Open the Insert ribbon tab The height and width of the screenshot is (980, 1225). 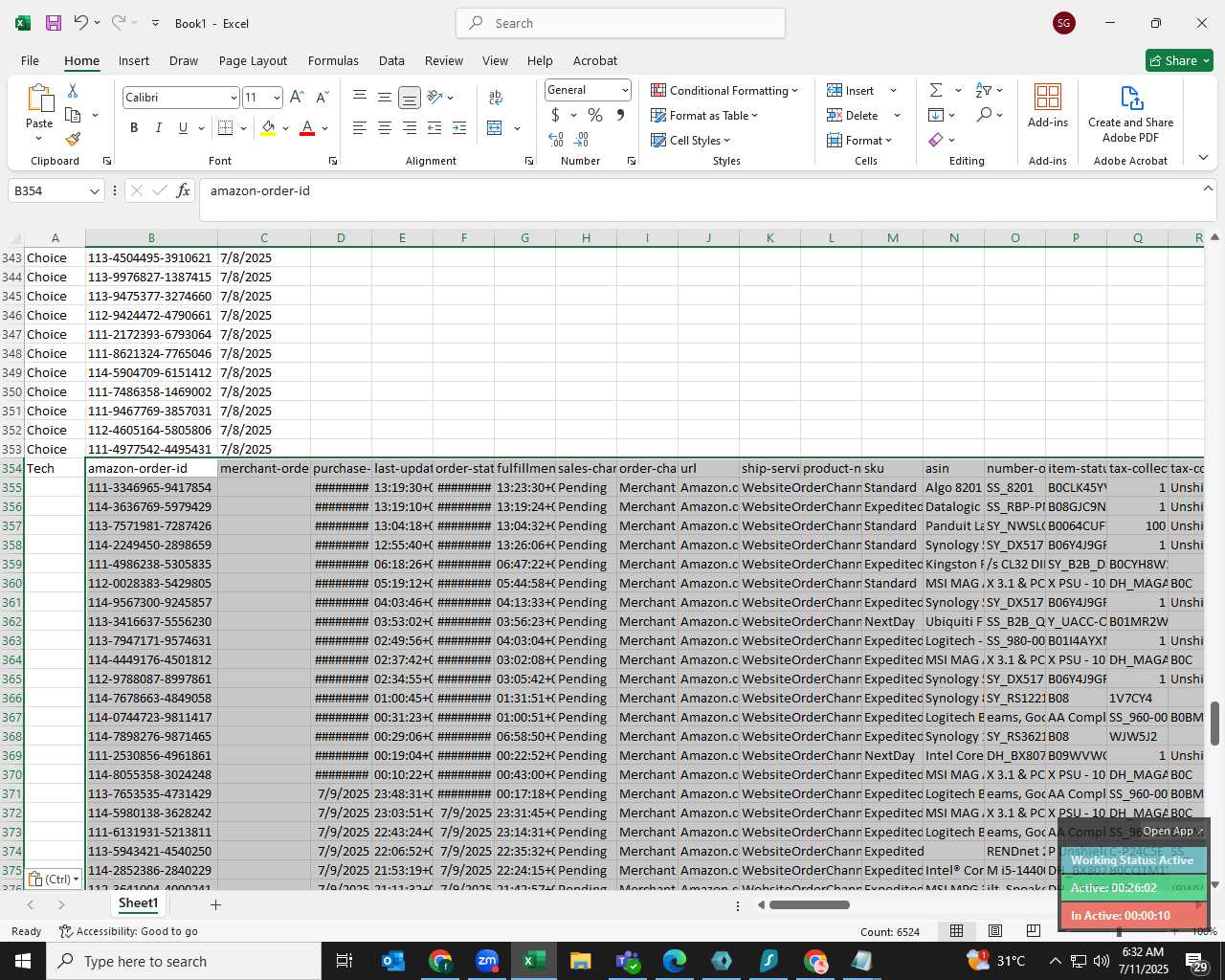click(x=134, y=60)
